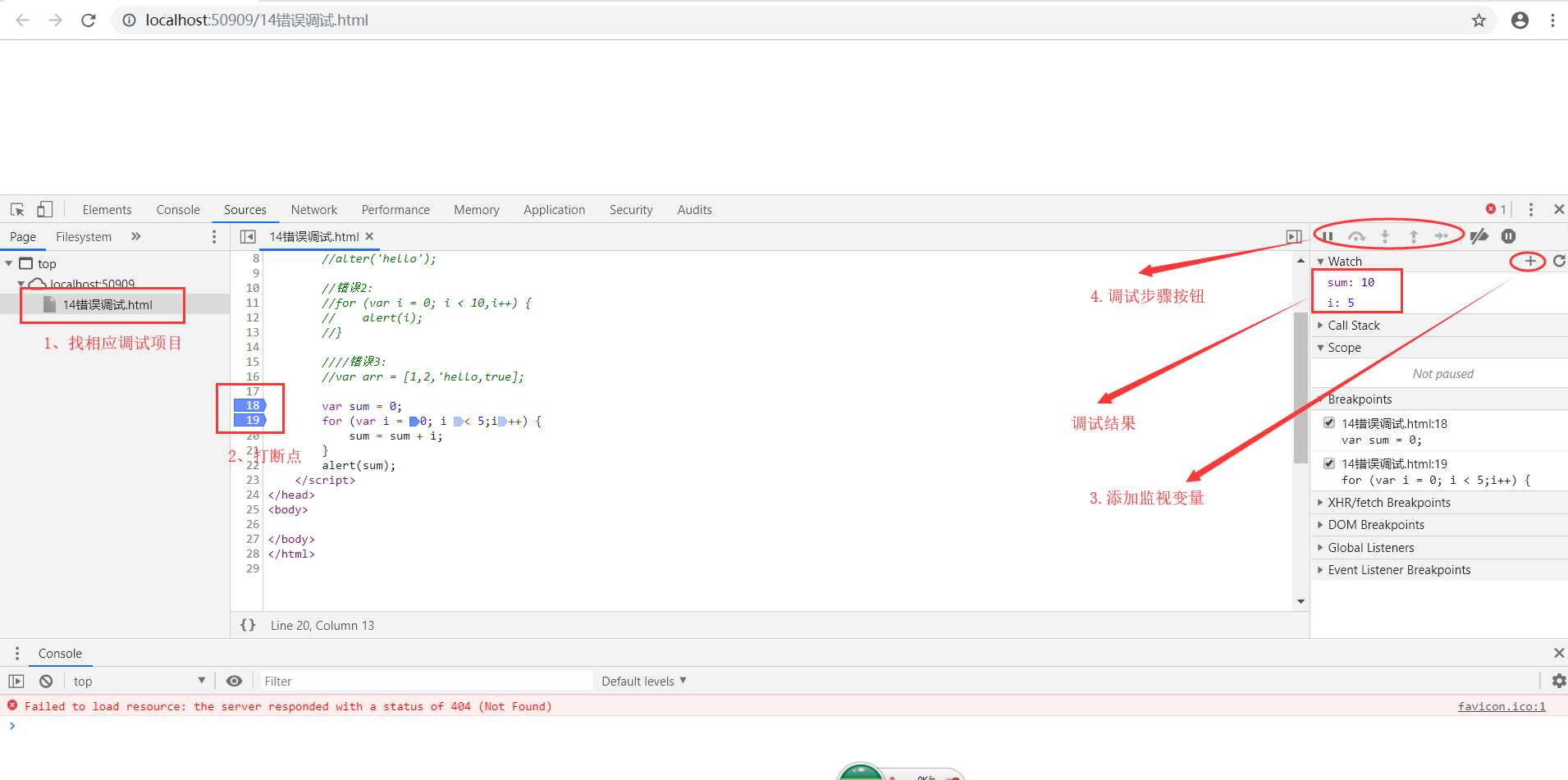1568x780 pixels.
Task: Collapse the localhost:50909 tree node
Action: [x=21, y=284]
